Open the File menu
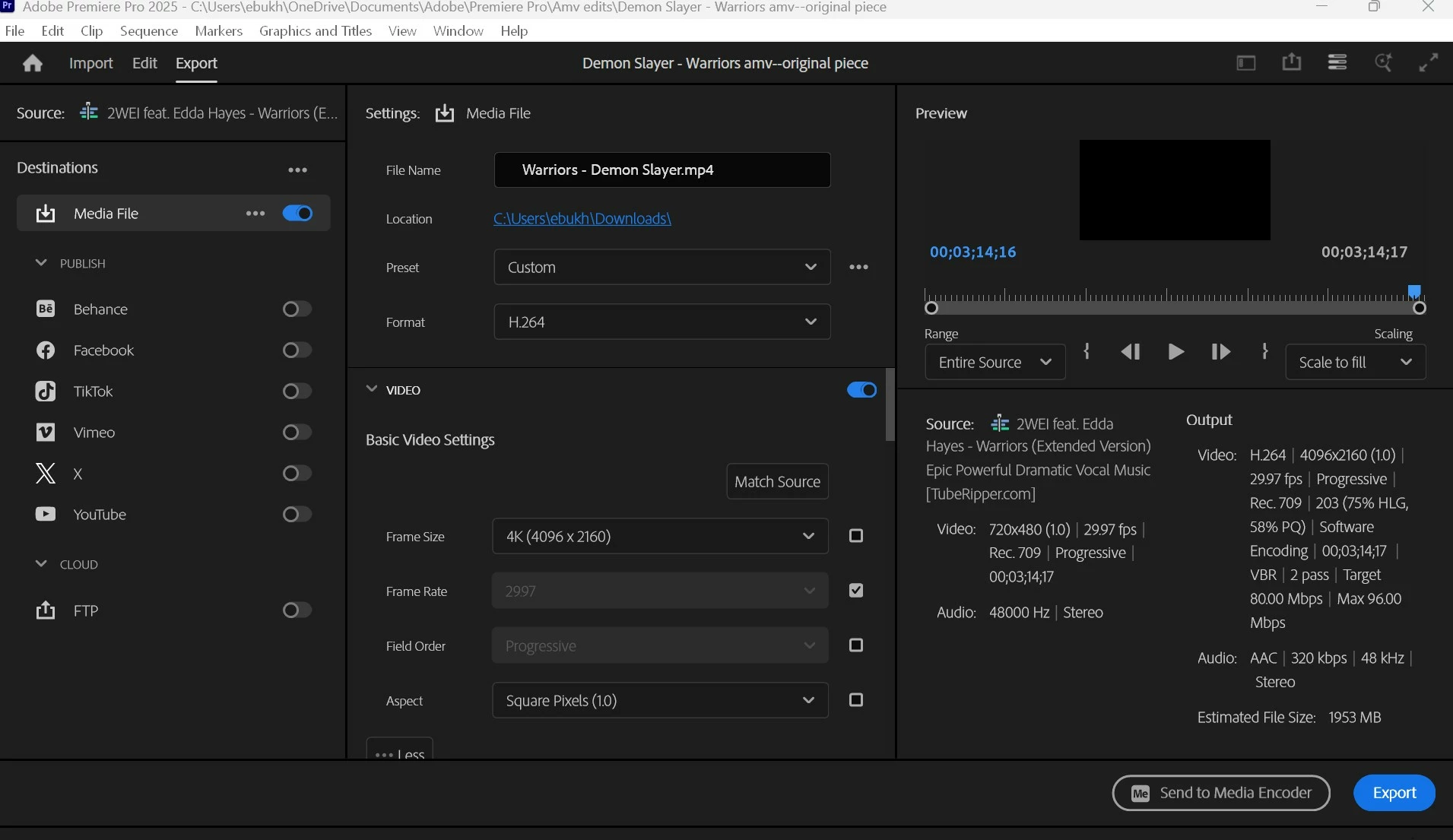1453x840 pixels. pyautogui.click(x=14, y=30)
